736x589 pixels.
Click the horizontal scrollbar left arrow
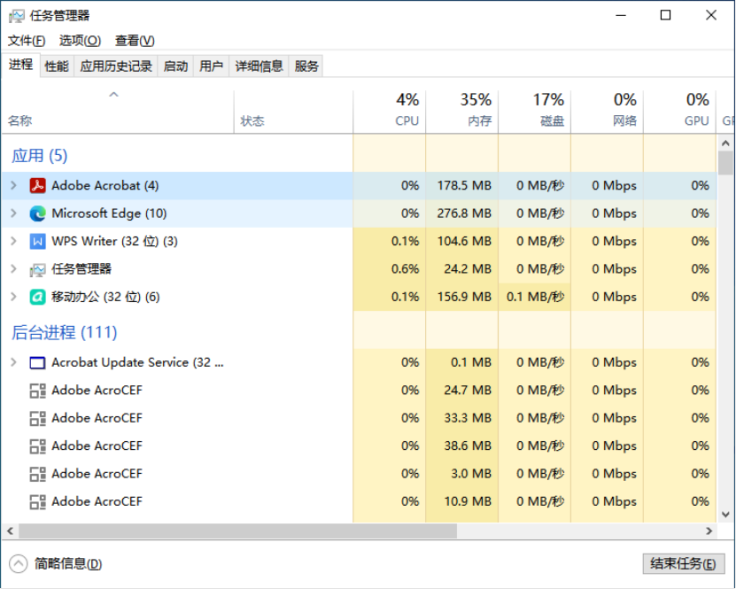pyautogui.click(x=10, y=531)
